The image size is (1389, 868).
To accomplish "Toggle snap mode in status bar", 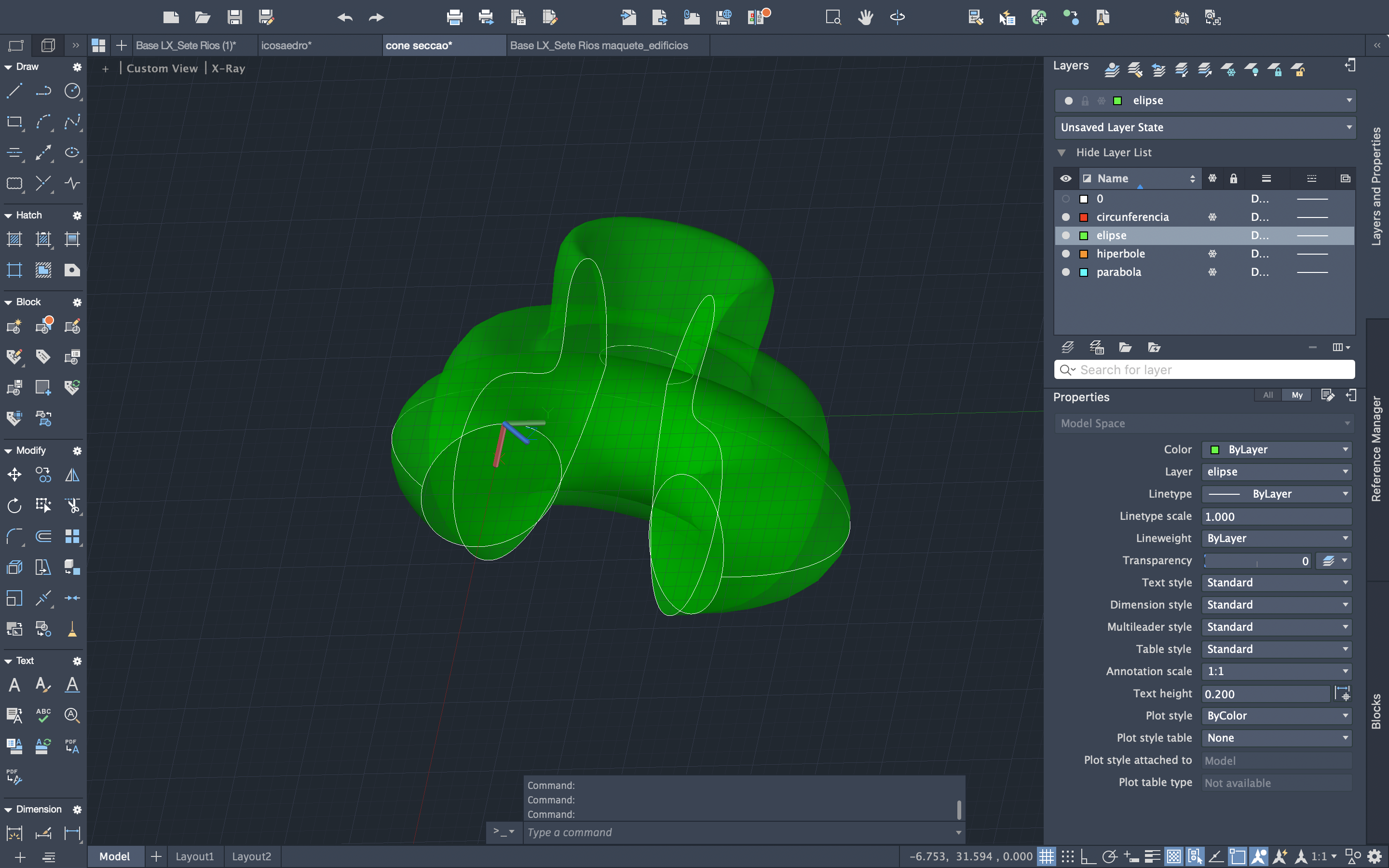I will (1068, 856).
